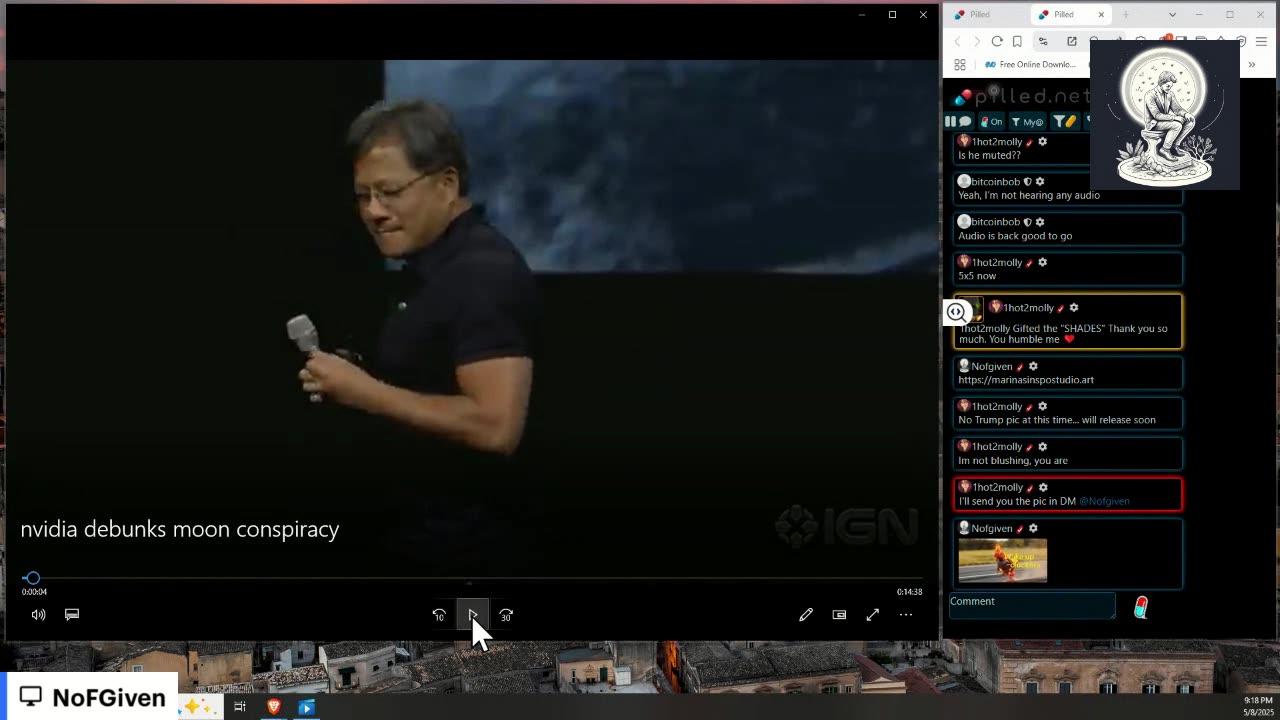1280x720 pixels.
Task: Open Brave browser from the taskbar
Action: (x=273, y=707)
